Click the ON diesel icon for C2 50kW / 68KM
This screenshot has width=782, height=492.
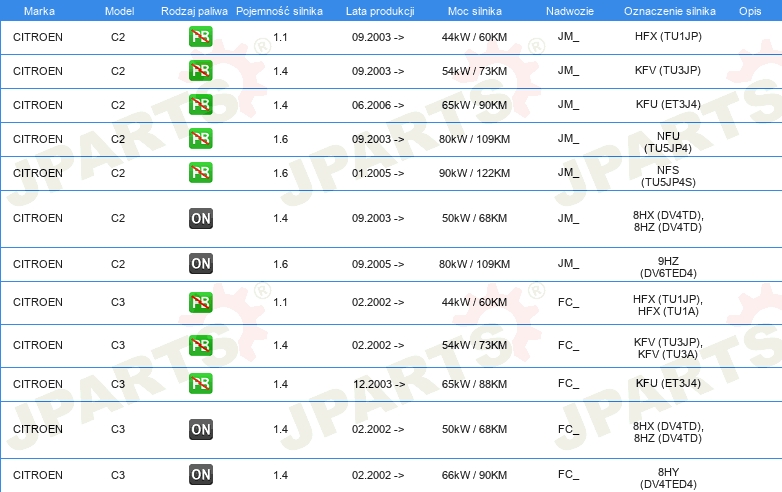tap(200, 218)
